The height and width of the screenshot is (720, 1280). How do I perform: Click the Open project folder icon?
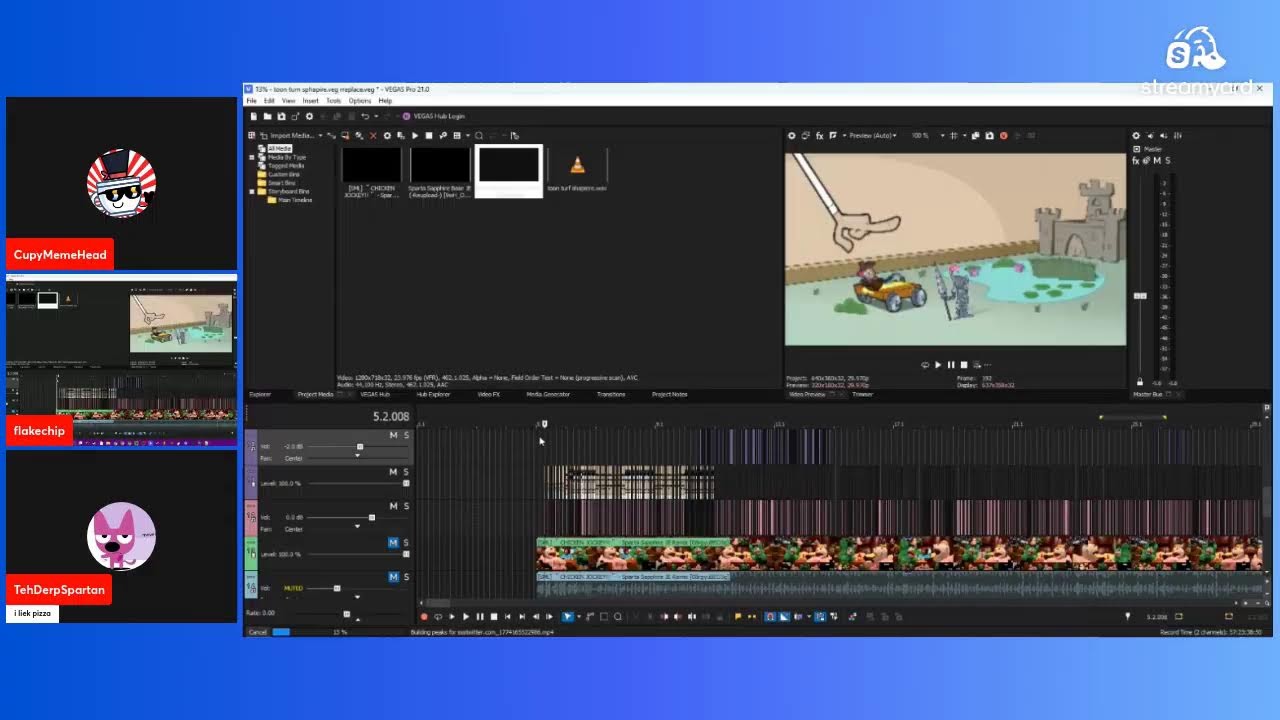(x=268, y=116)
